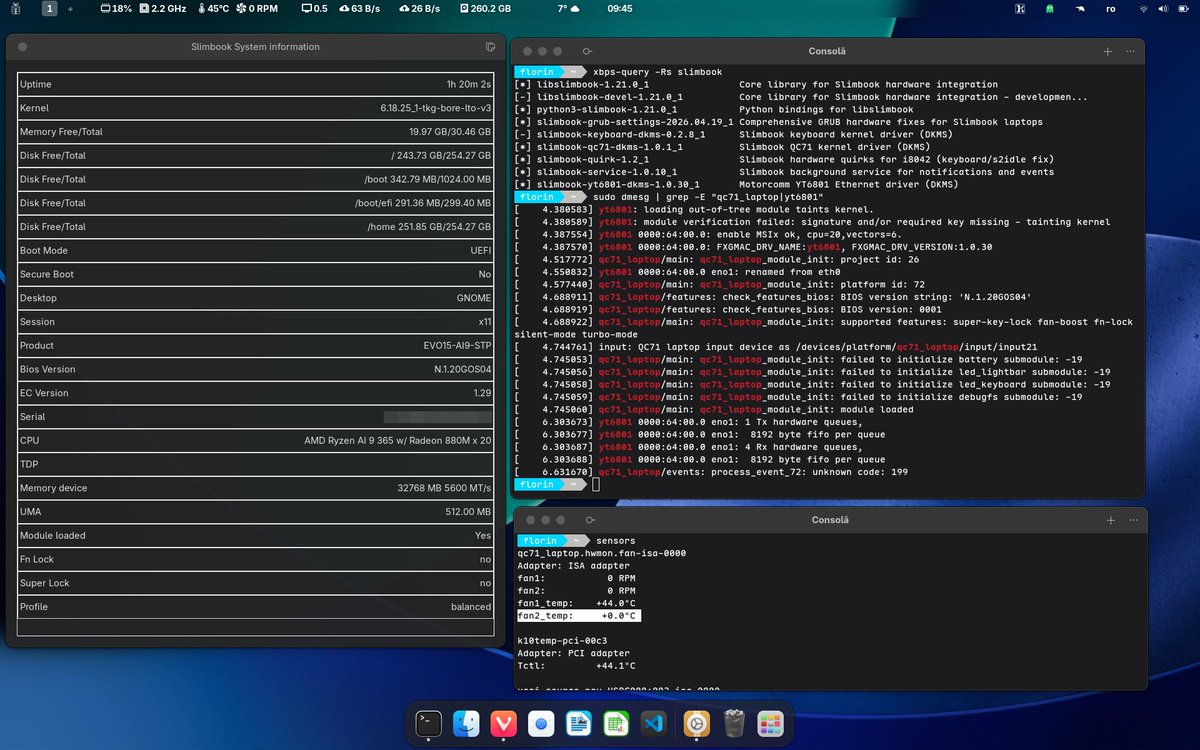
Task: Add a workspace with the top bar plus
Action: [70, 8]
